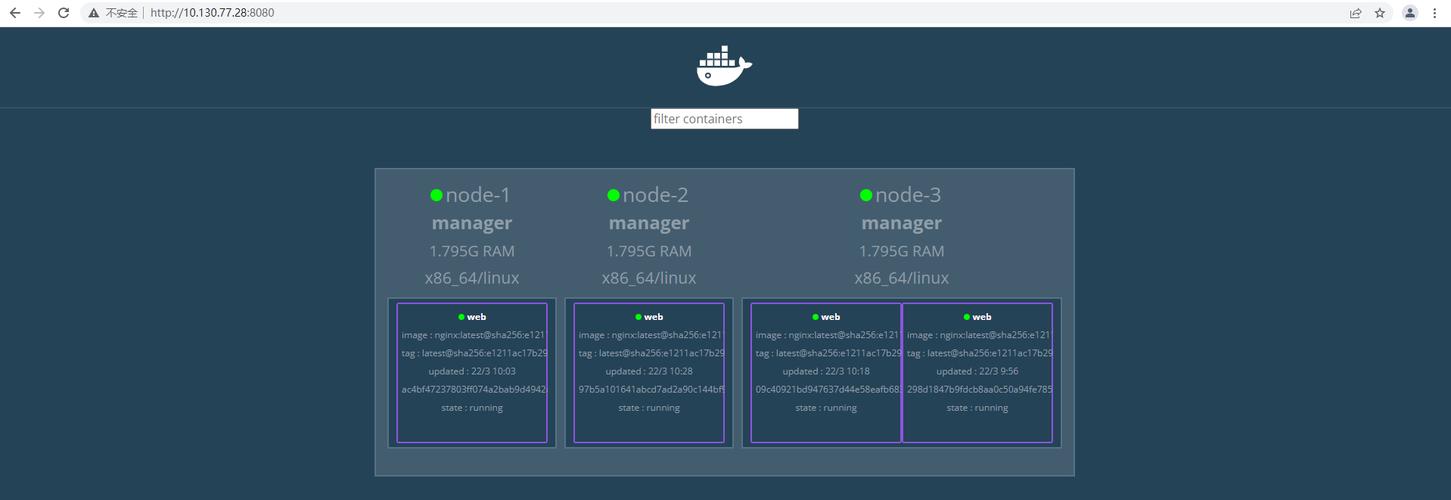
Task: Open the not-secure warning icon in address bar
Action: pos(94,13)
